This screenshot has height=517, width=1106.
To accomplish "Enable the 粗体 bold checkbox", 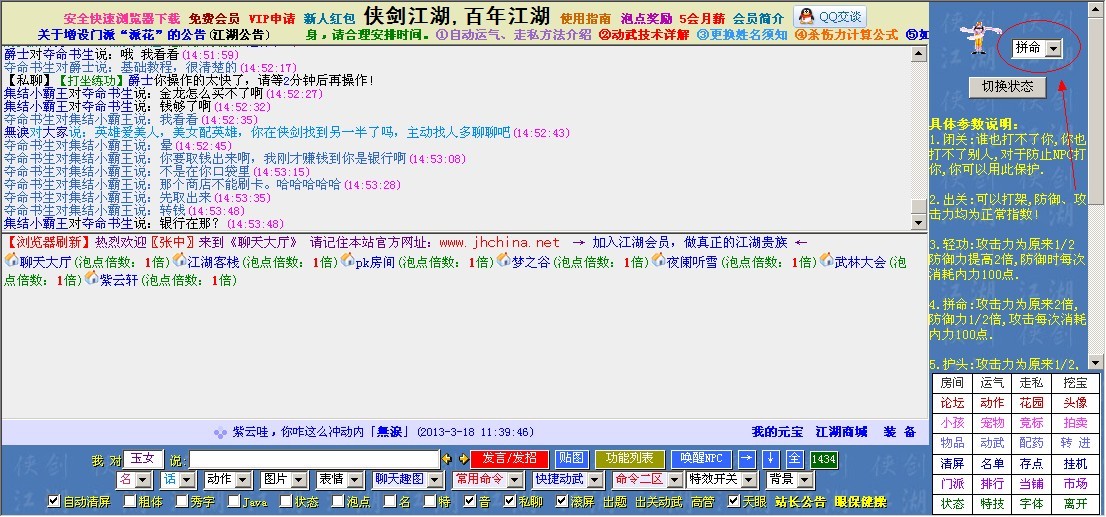I will pos(130,501).
